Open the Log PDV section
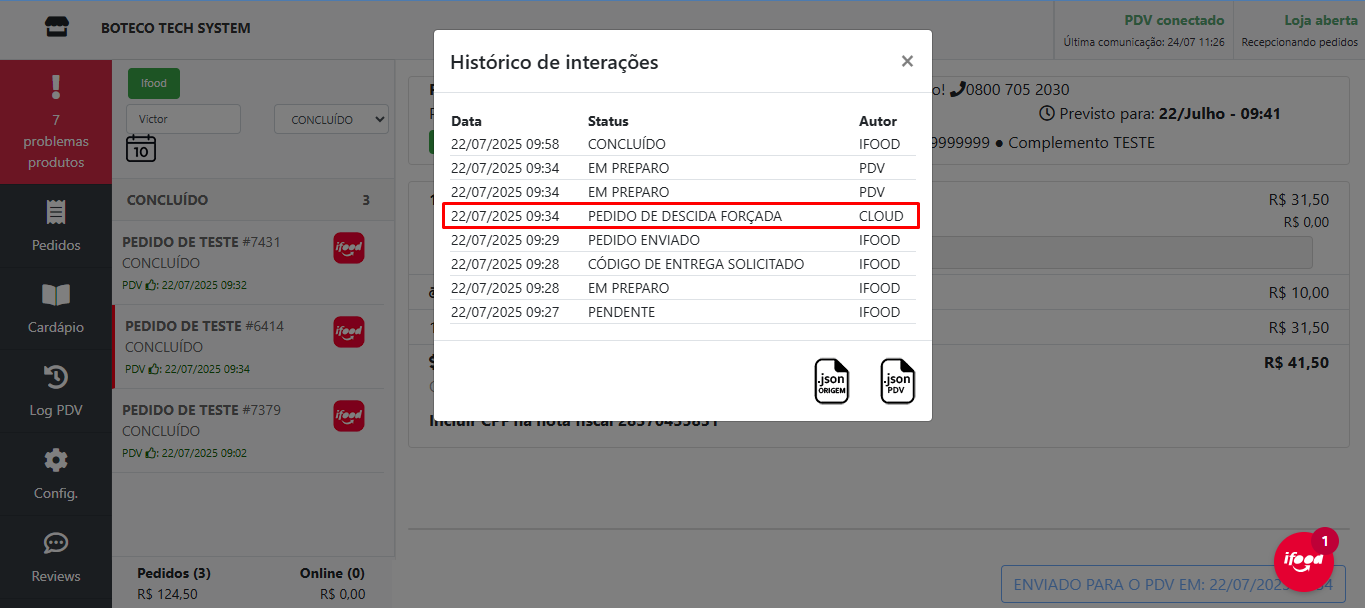The image size is (1365, 608). click(x=56, y=390)
